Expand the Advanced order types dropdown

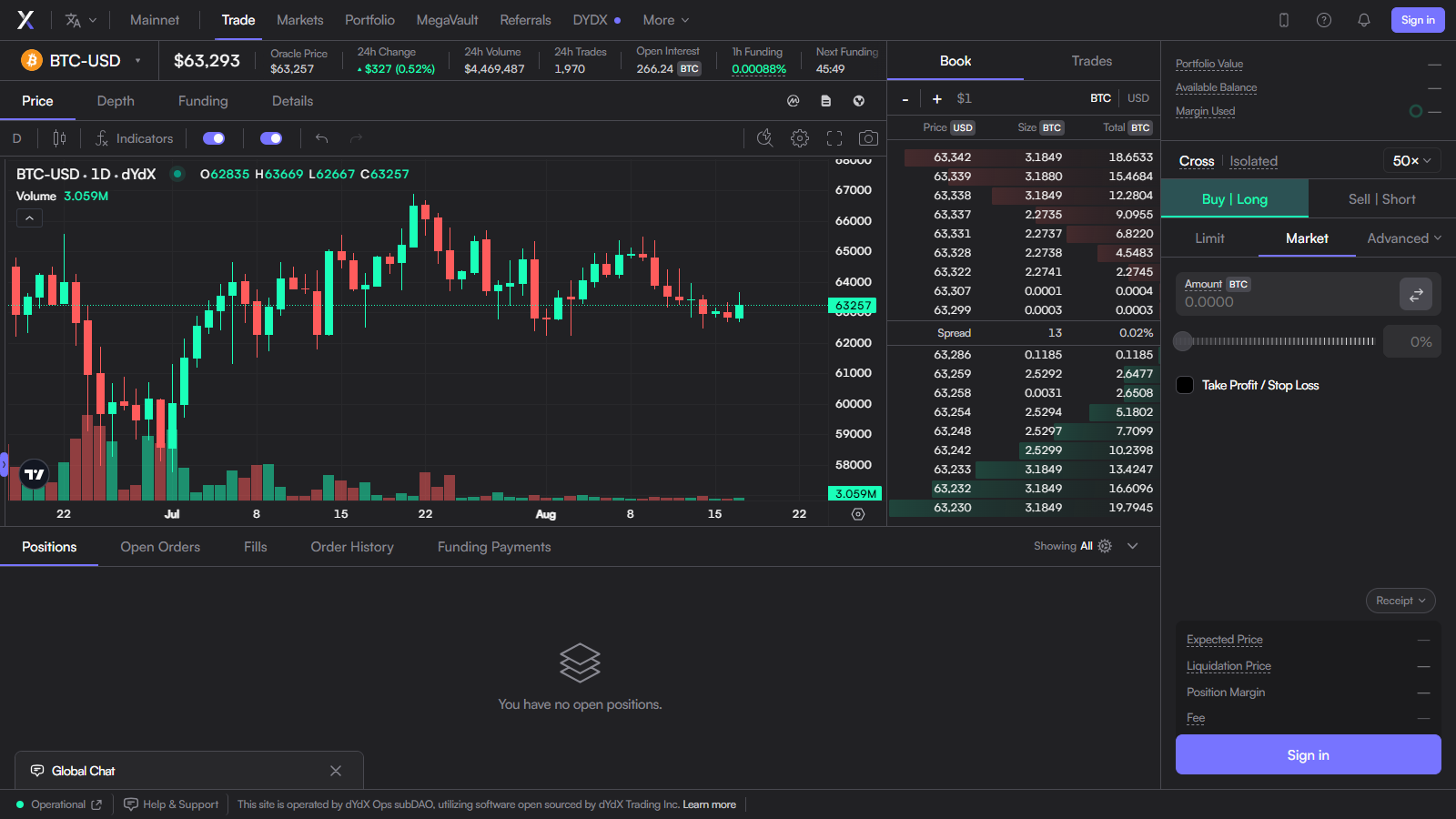coord(1404,238)
